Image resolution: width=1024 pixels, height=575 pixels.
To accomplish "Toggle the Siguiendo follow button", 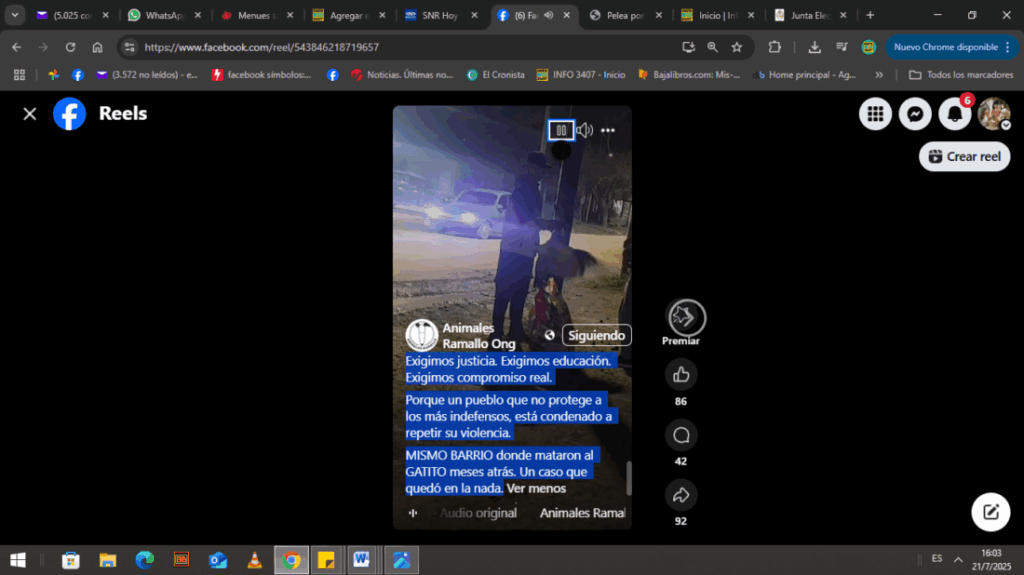I will tap(596, 335).
